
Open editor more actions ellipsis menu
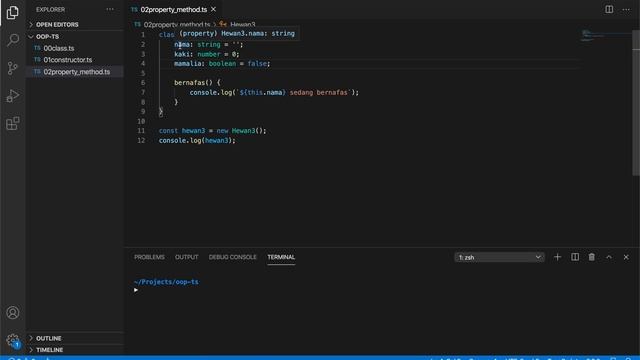click(x=626, y=9)
